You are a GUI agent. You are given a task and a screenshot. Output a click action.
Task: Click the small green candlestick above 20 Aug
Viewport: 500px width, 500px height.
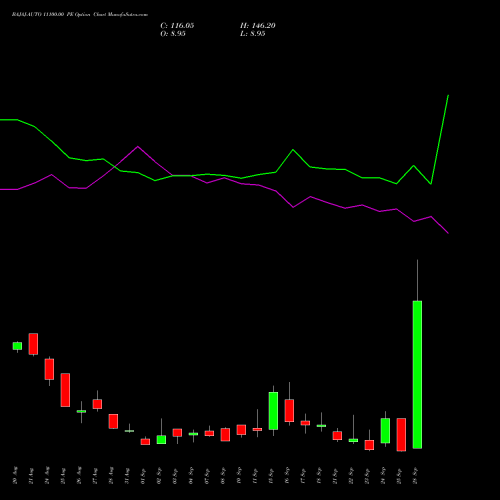[x=17, y=346]
